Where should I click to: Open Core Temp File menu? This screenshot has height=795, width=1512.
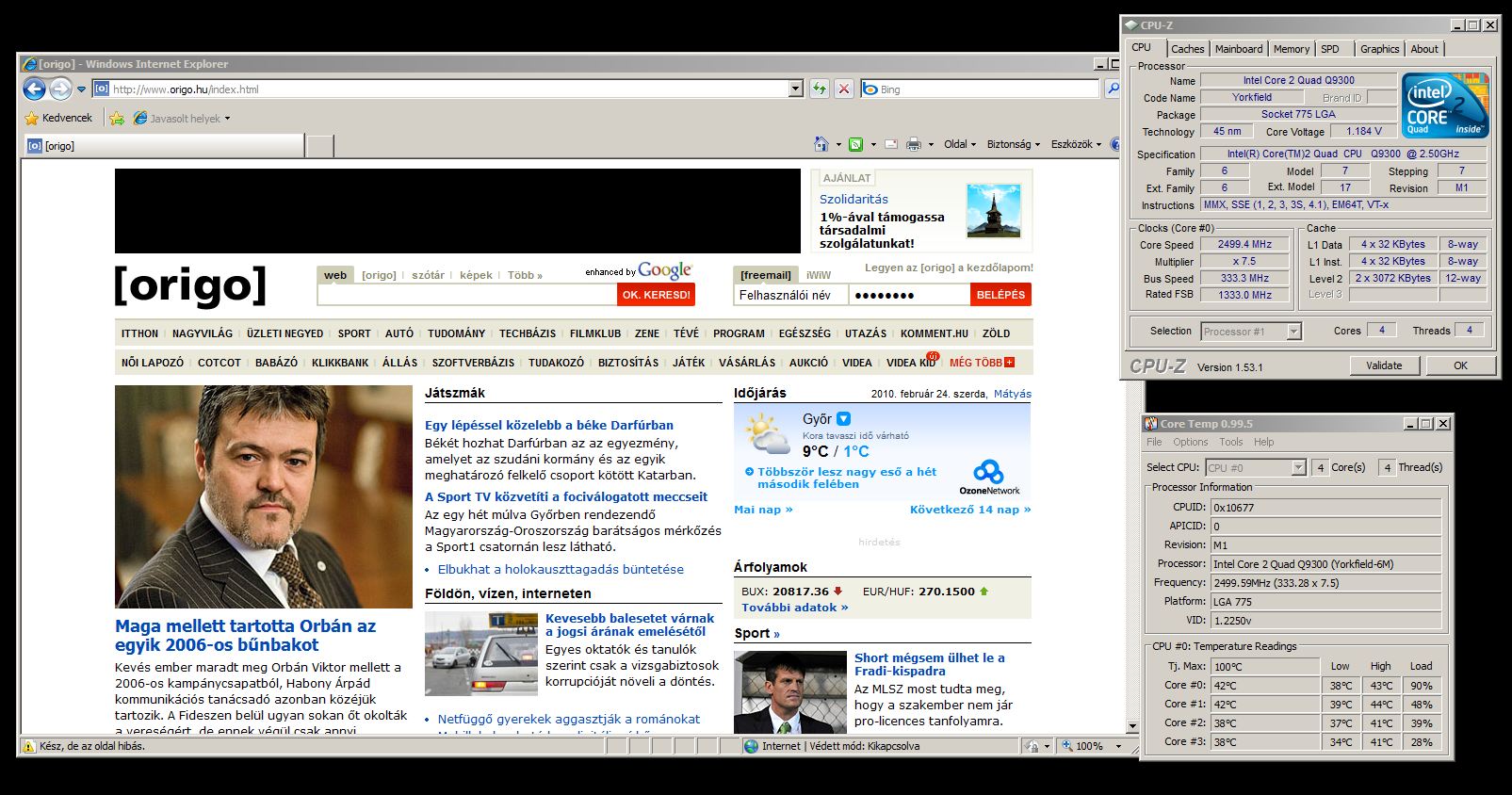[1154, 442]
